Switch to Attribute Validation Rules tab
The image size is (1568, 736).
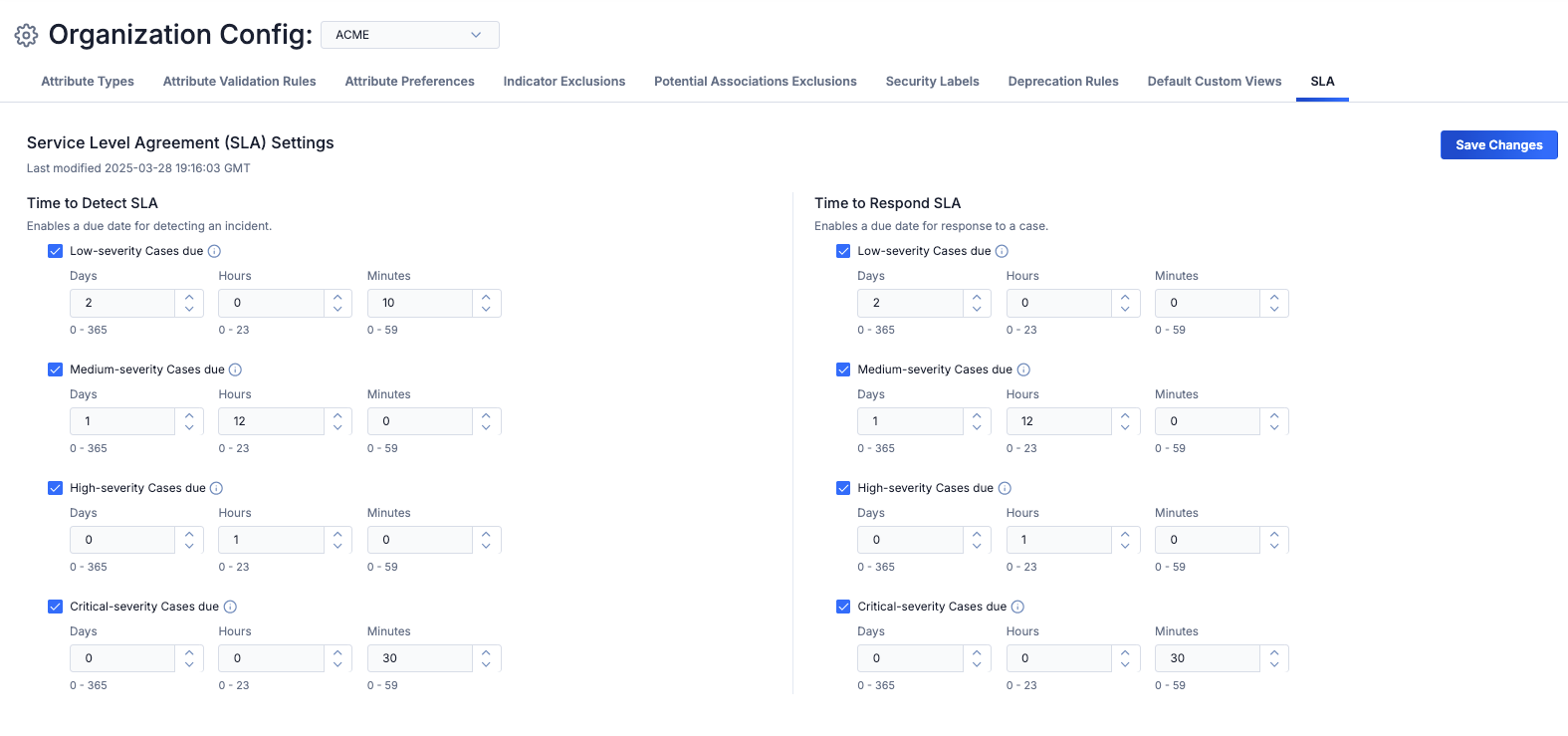coord(240,82)
